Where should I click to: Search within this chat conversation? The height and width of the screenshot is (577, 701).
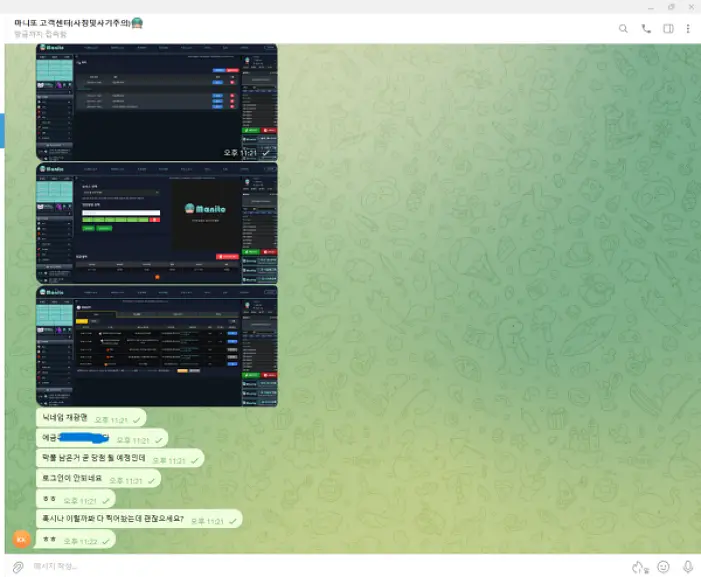click(x=624, y=29)
